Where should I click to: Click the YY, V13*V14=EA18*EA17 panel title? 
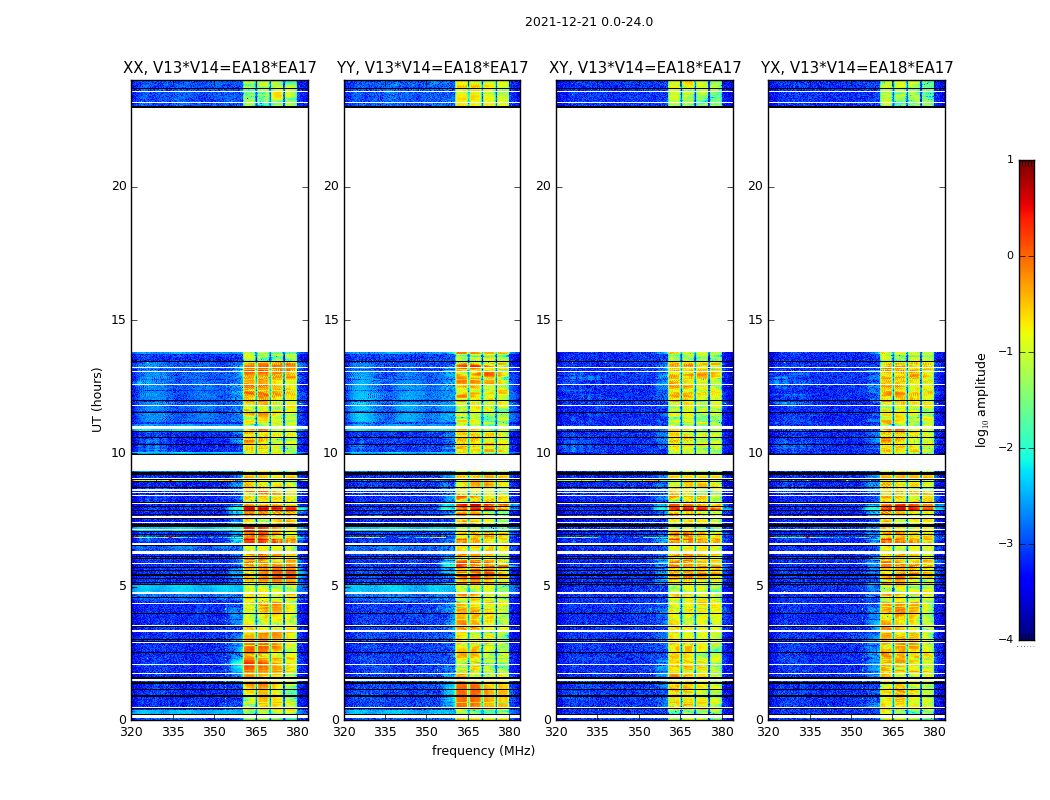(x=433, y=68)
